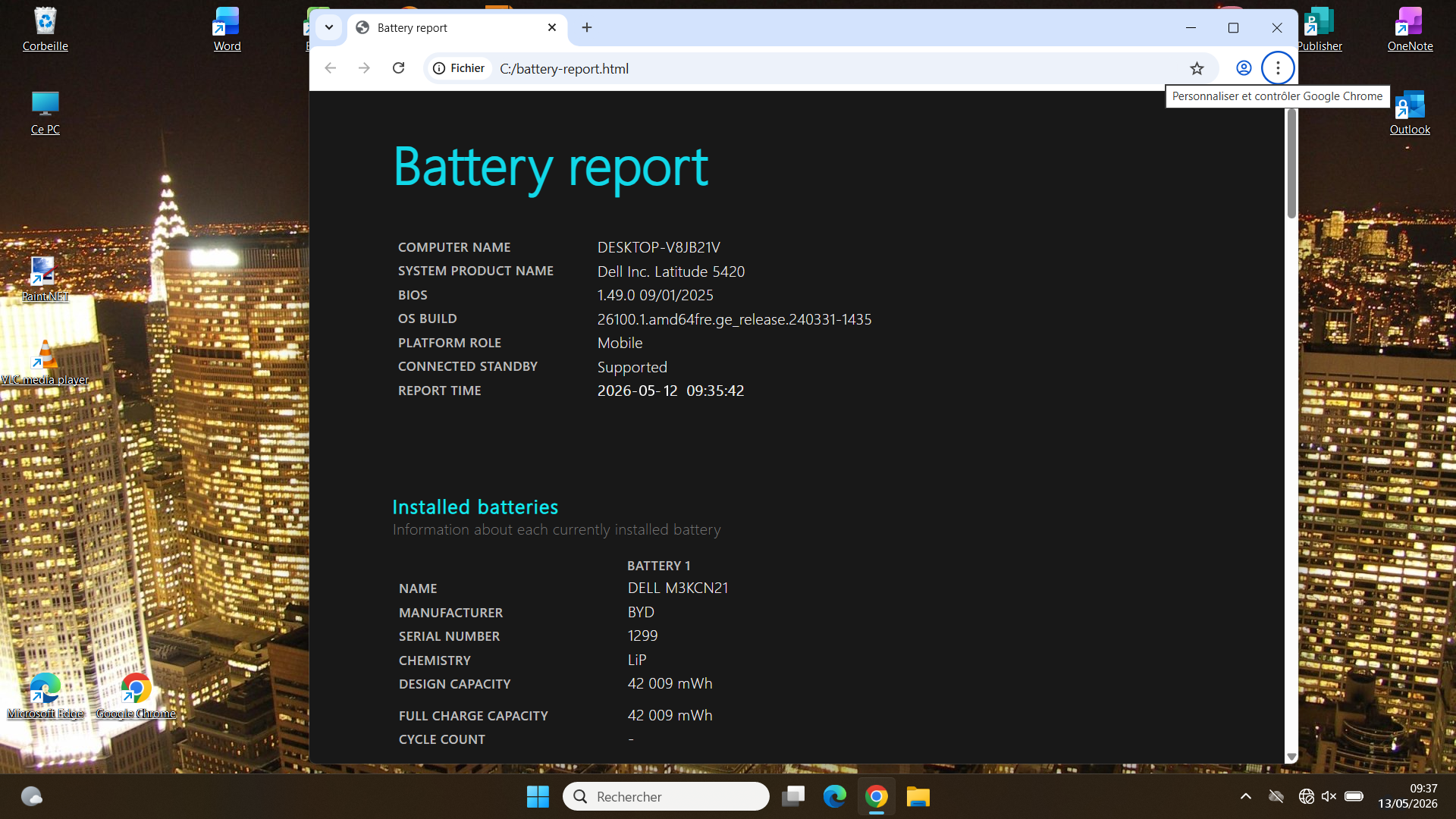Expand the tab search dropdown
The height and width of the screenshot is (819, 1456).
click(x=329, y=27)
